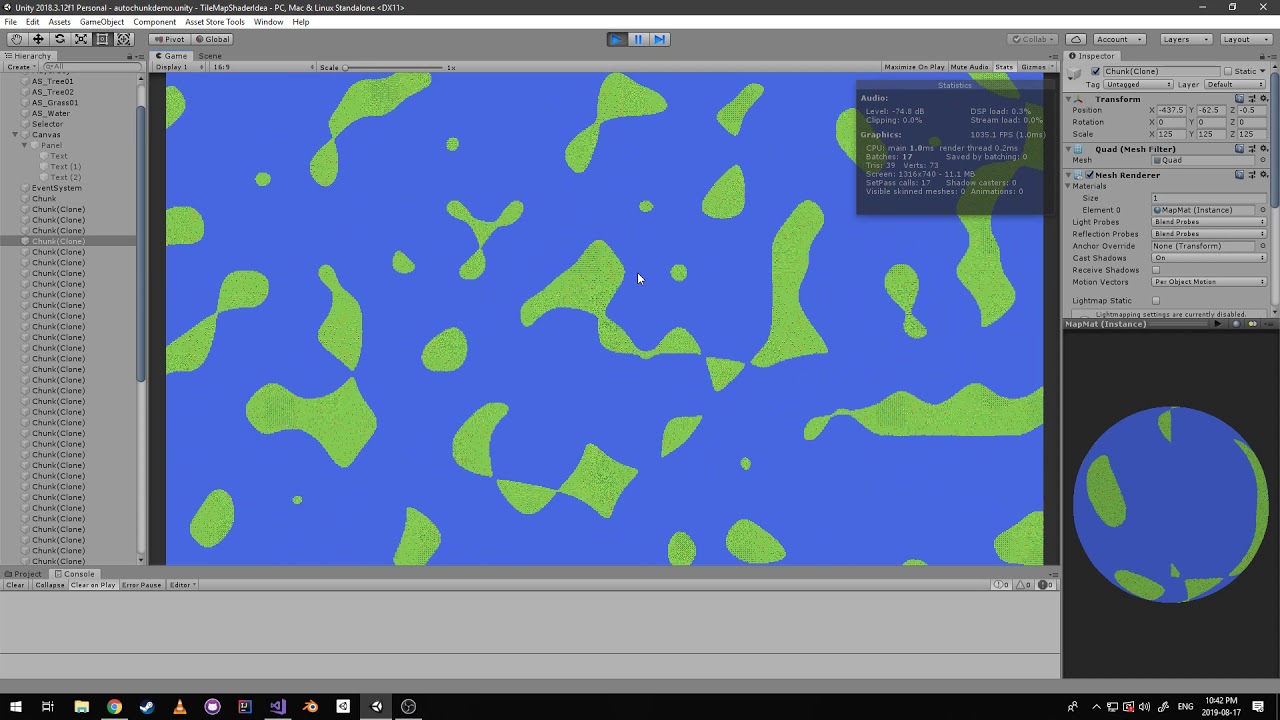The height and width of the screenshot is (720, 1280).
Task: Select the Scale tool
Action: tap(82, 39)
